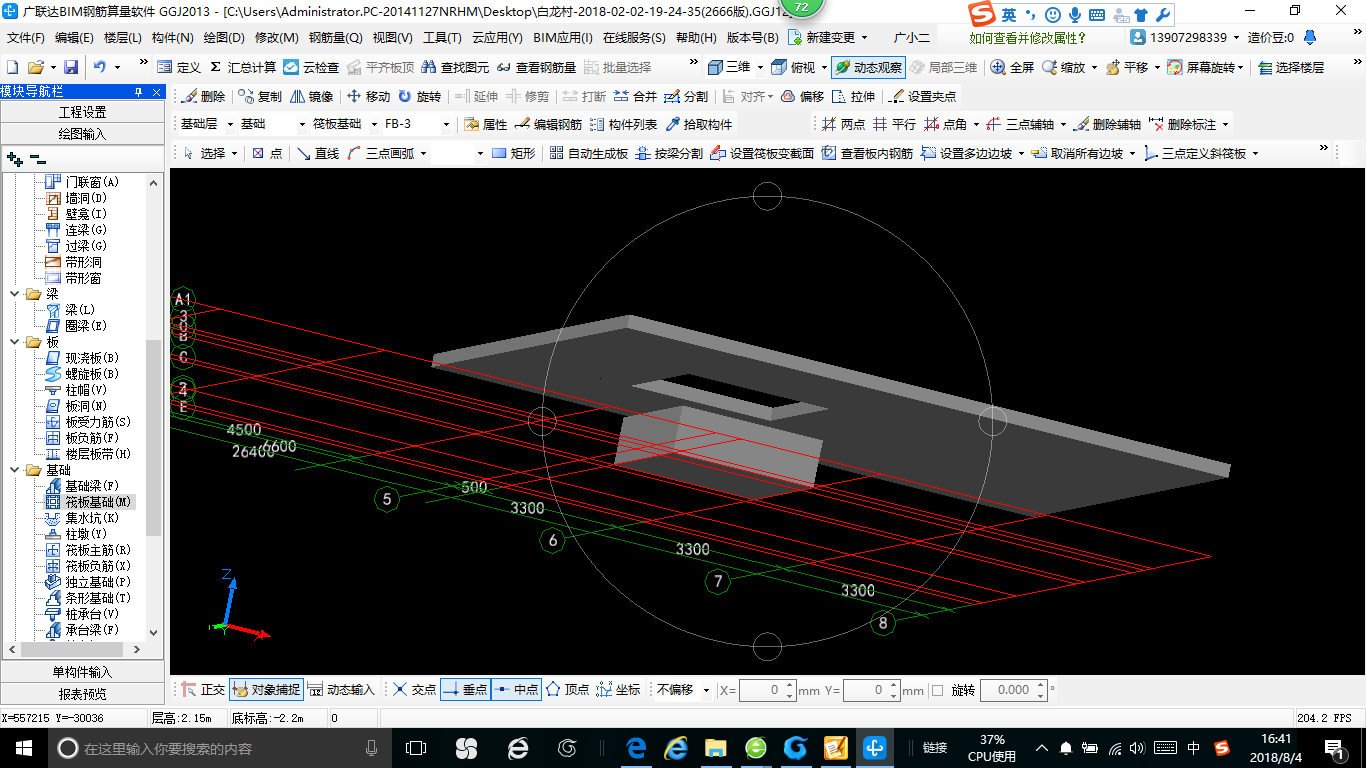Collapse the 梁 tree folder
This screenshot has width=1366, height=768.
(15, 294)
